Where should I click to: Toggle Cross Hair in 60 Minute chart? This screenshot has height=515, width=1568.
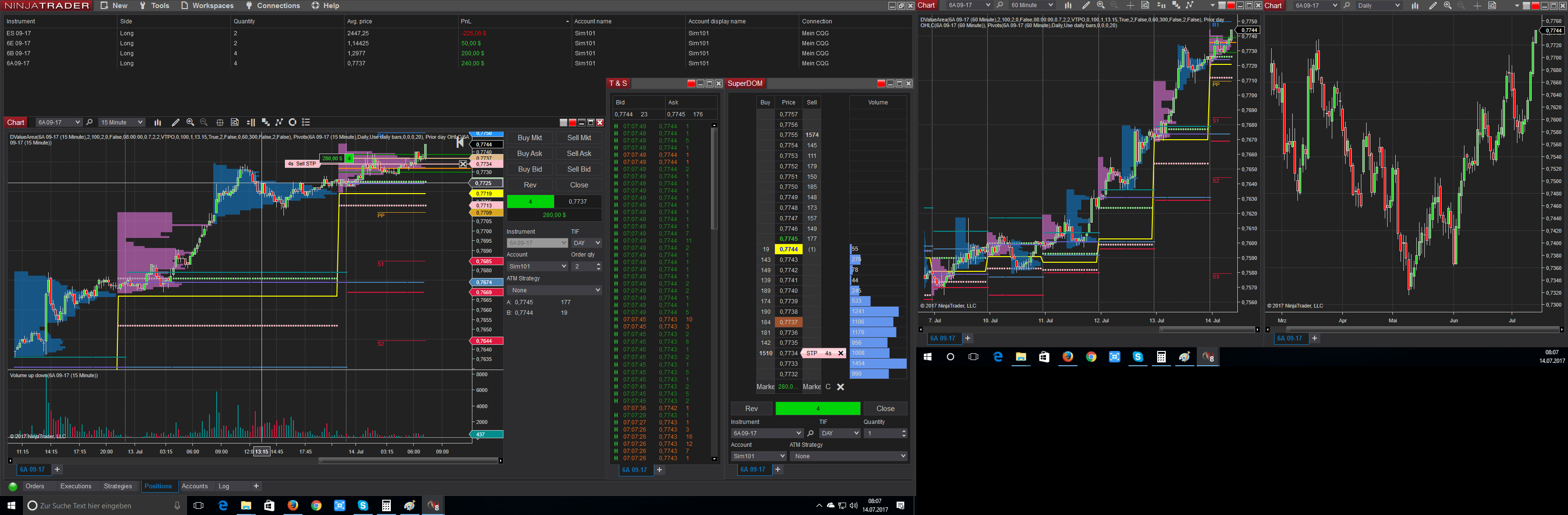coord(1130,5)
